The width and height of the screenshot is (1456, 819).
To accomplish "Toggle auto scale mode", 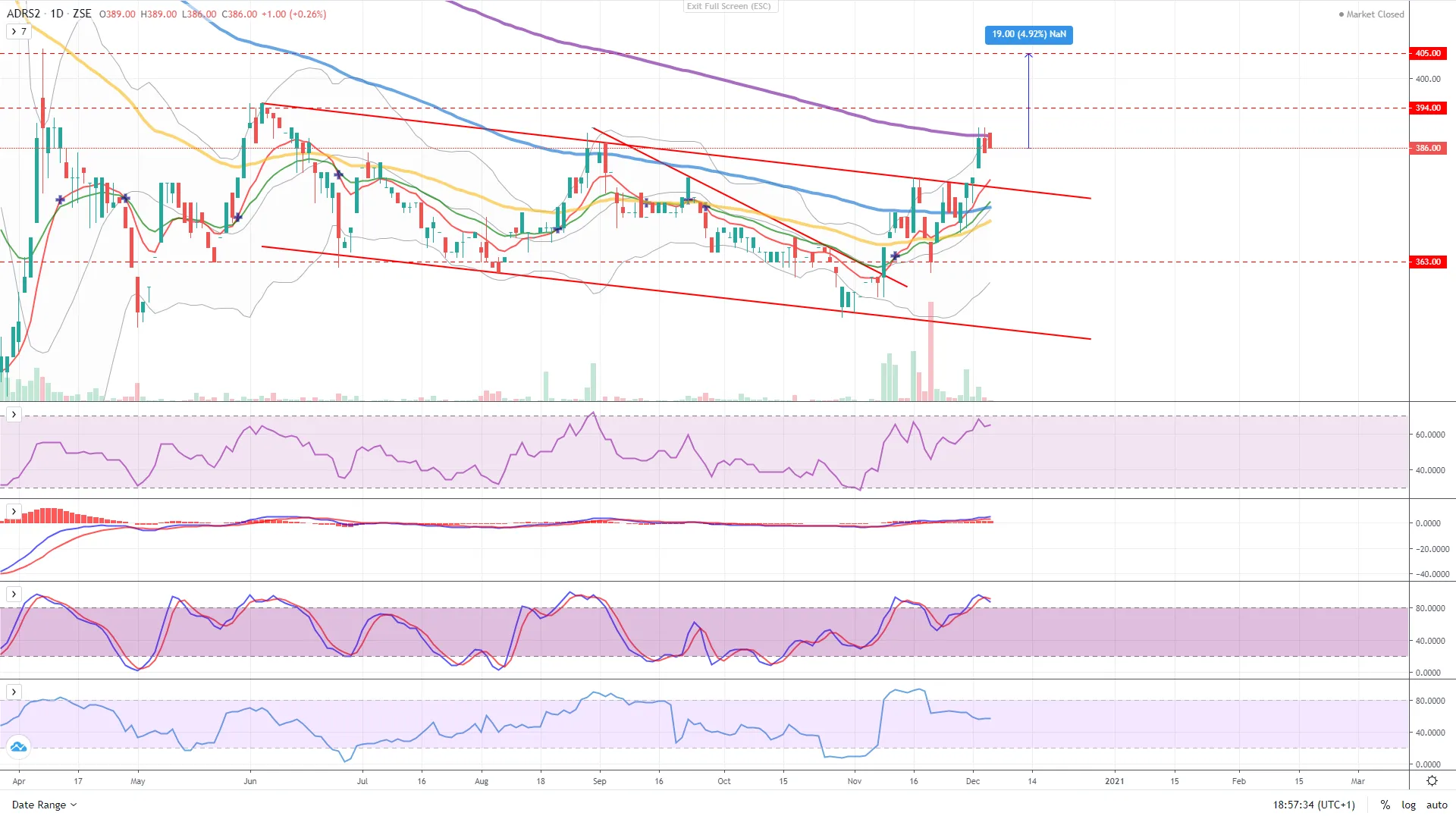I will point(1436,805).
